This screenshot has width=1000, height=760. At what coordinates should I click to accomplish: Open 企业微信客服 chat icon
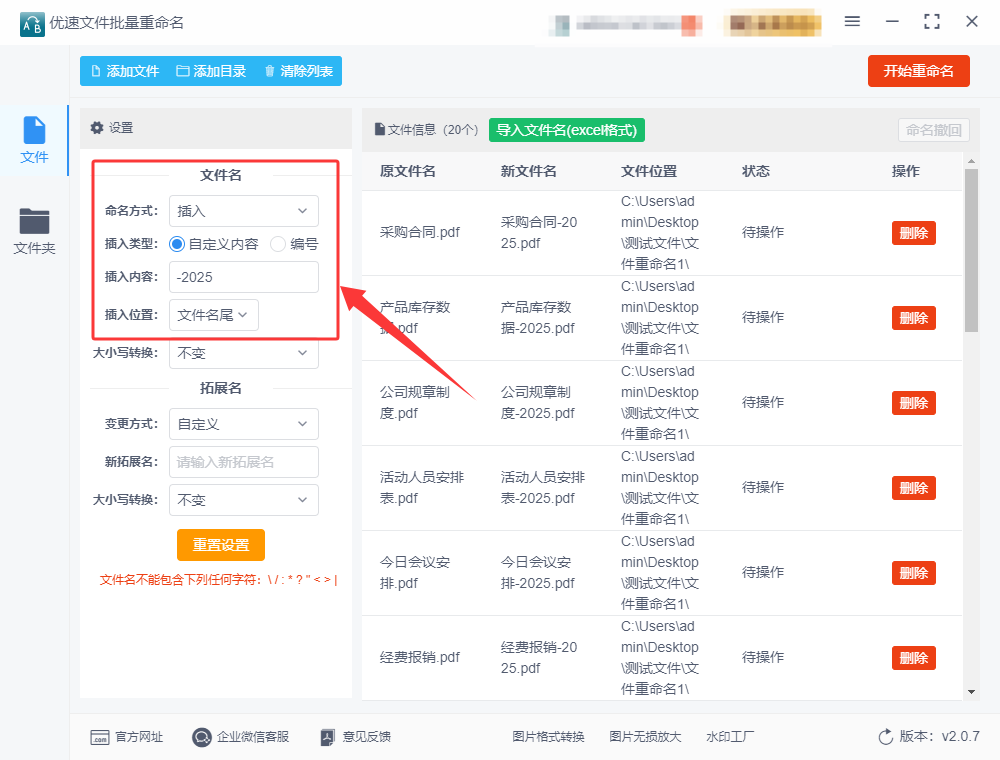(x=202, y=737)
